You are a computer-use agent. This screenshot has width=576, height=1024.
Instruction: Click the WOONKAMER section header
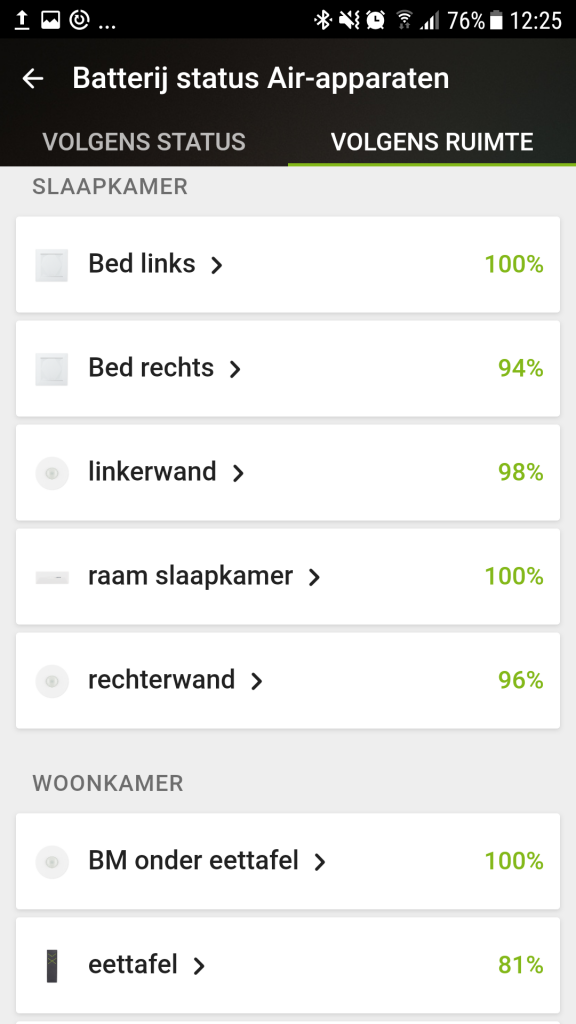tap(106, 784)
